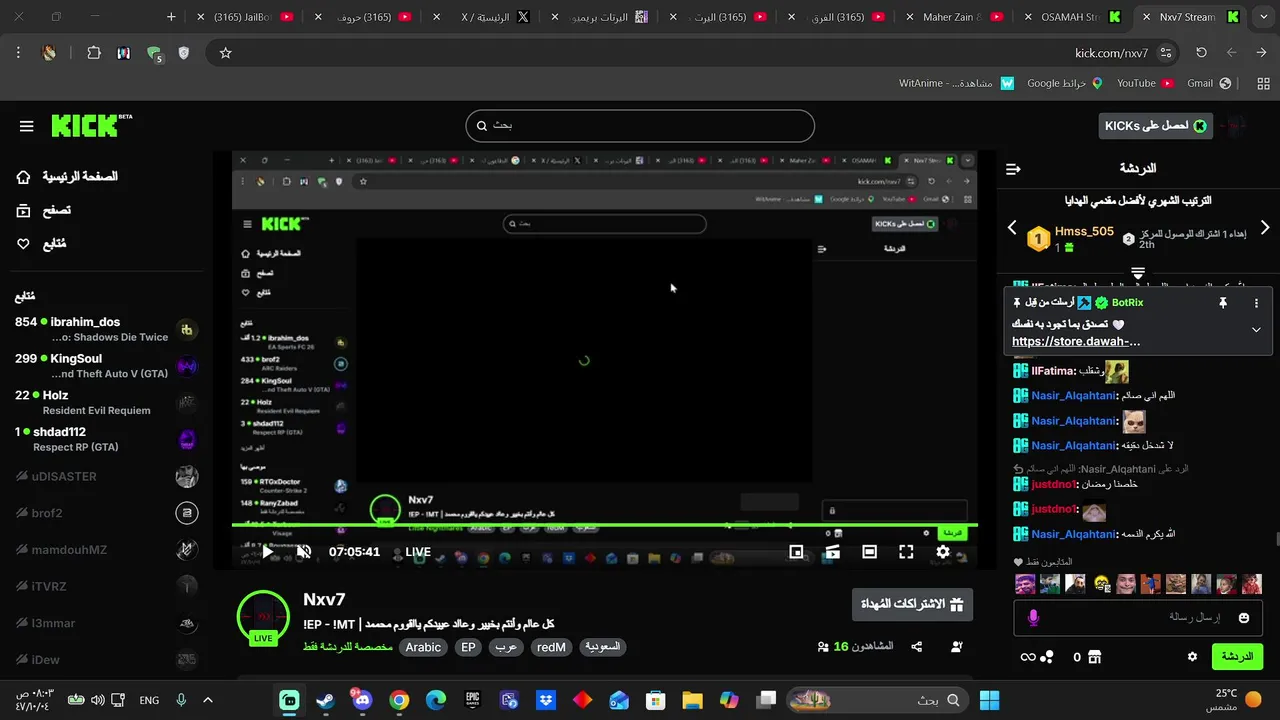Toggle theater mode
Viewport: 1280px width, 720px height.
869,551
